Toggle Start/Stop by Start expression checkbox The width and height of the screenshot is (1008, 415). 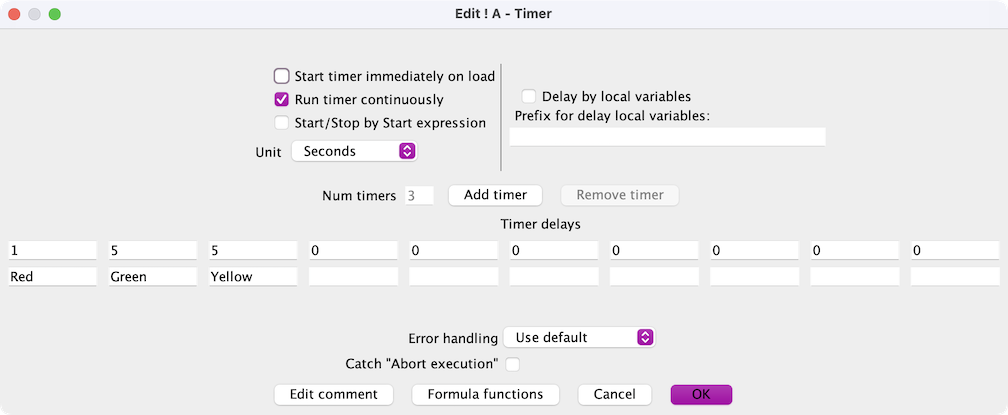(x=282, y=123)
